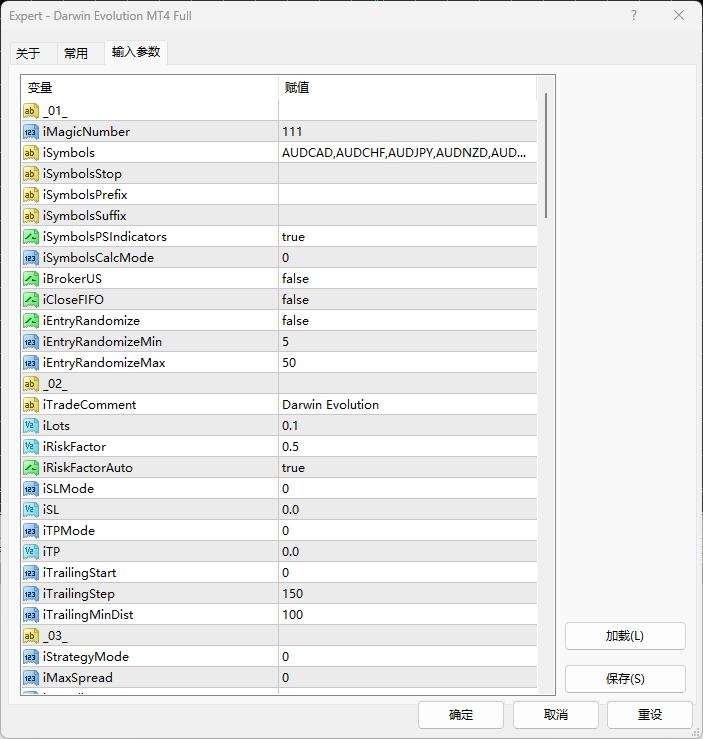Viewport: 703px width, 739px height.
Task: Select the iStrategyMode variable name
Action: tap(86, 657)
